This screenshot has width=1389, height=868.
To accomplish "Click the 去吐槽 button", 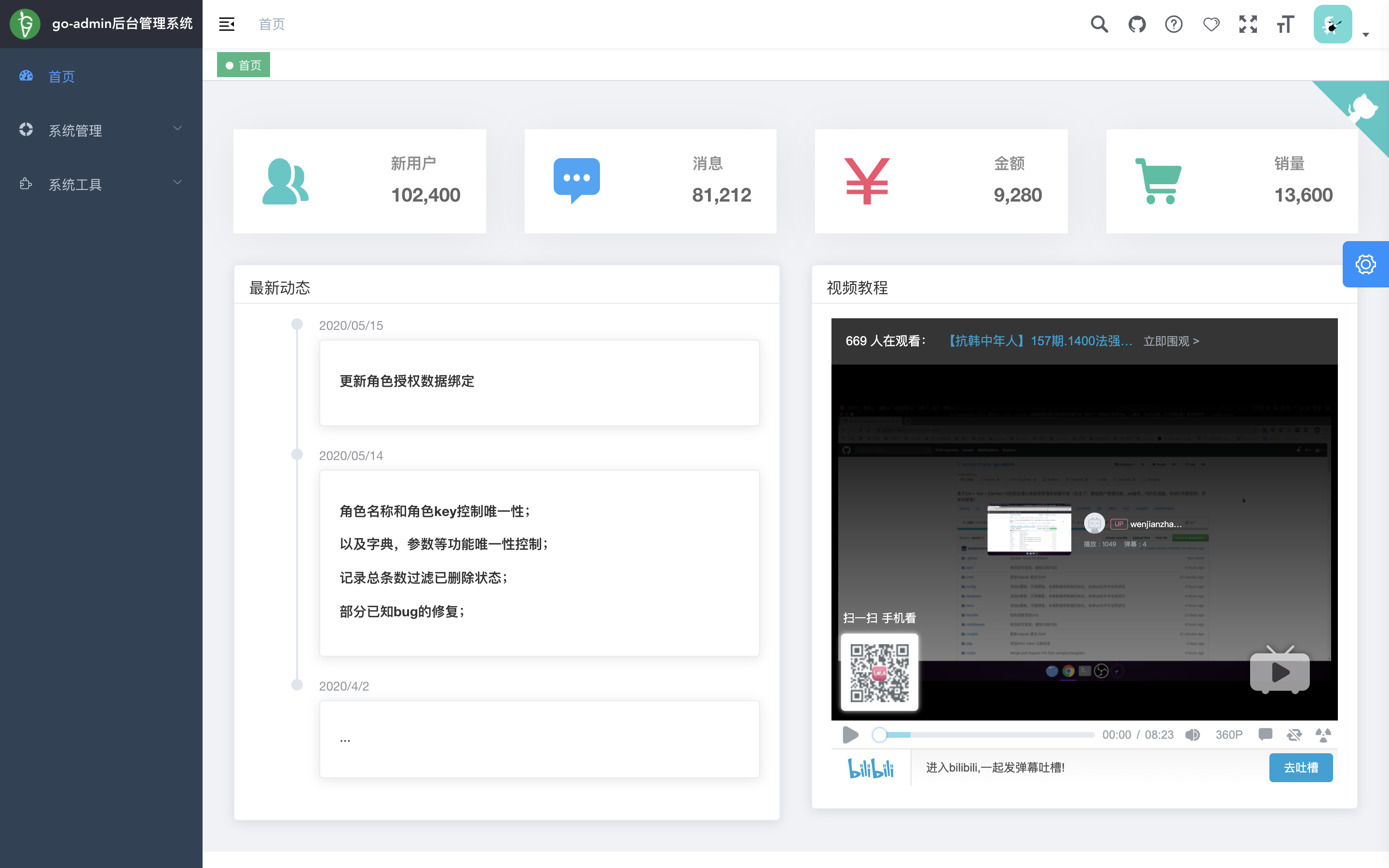I will tap(1301, 768).
